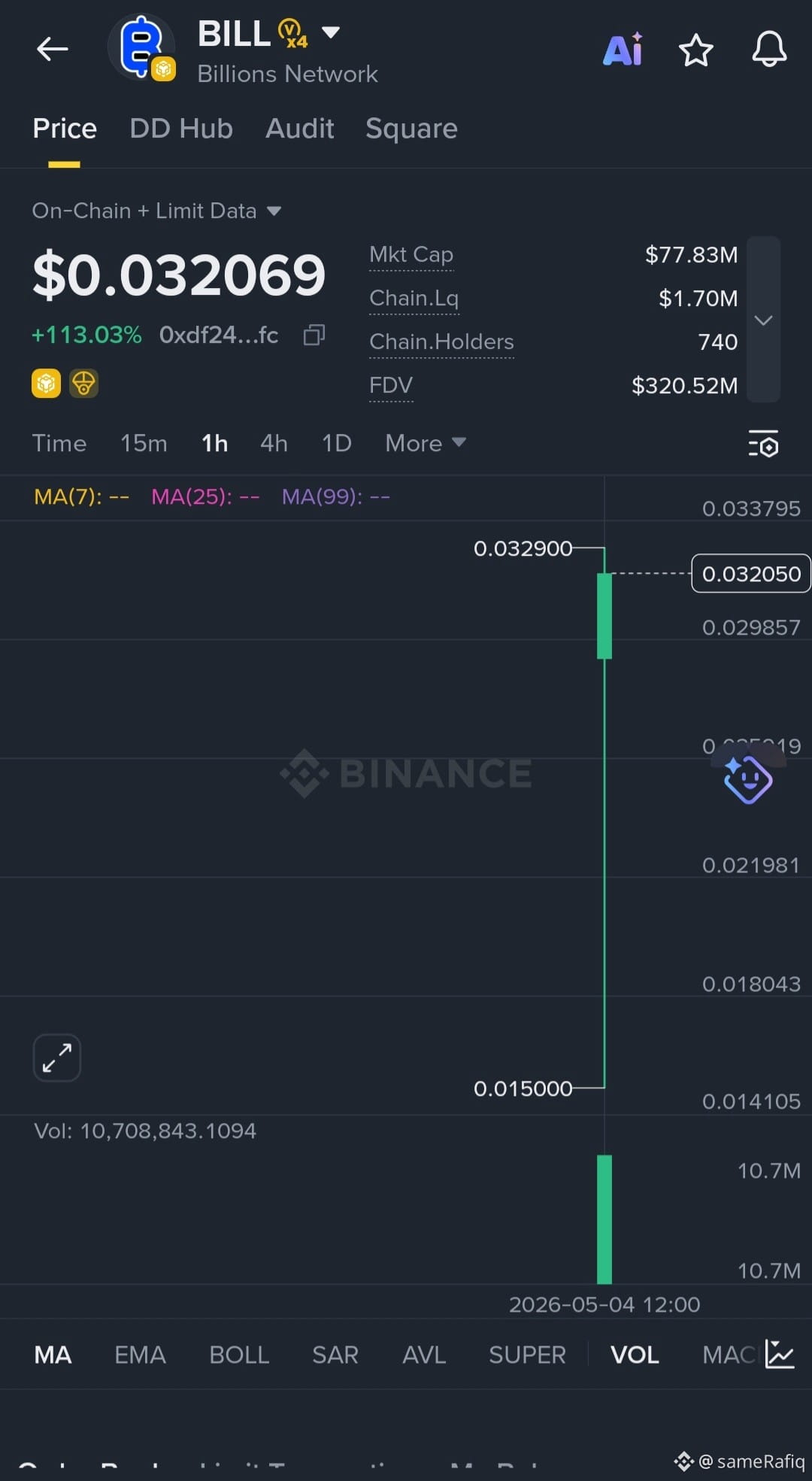This screenshot has height=1481, width=812.
Task: Open BILL token selector dropdown arrow
Action: (x=331, y=32)
